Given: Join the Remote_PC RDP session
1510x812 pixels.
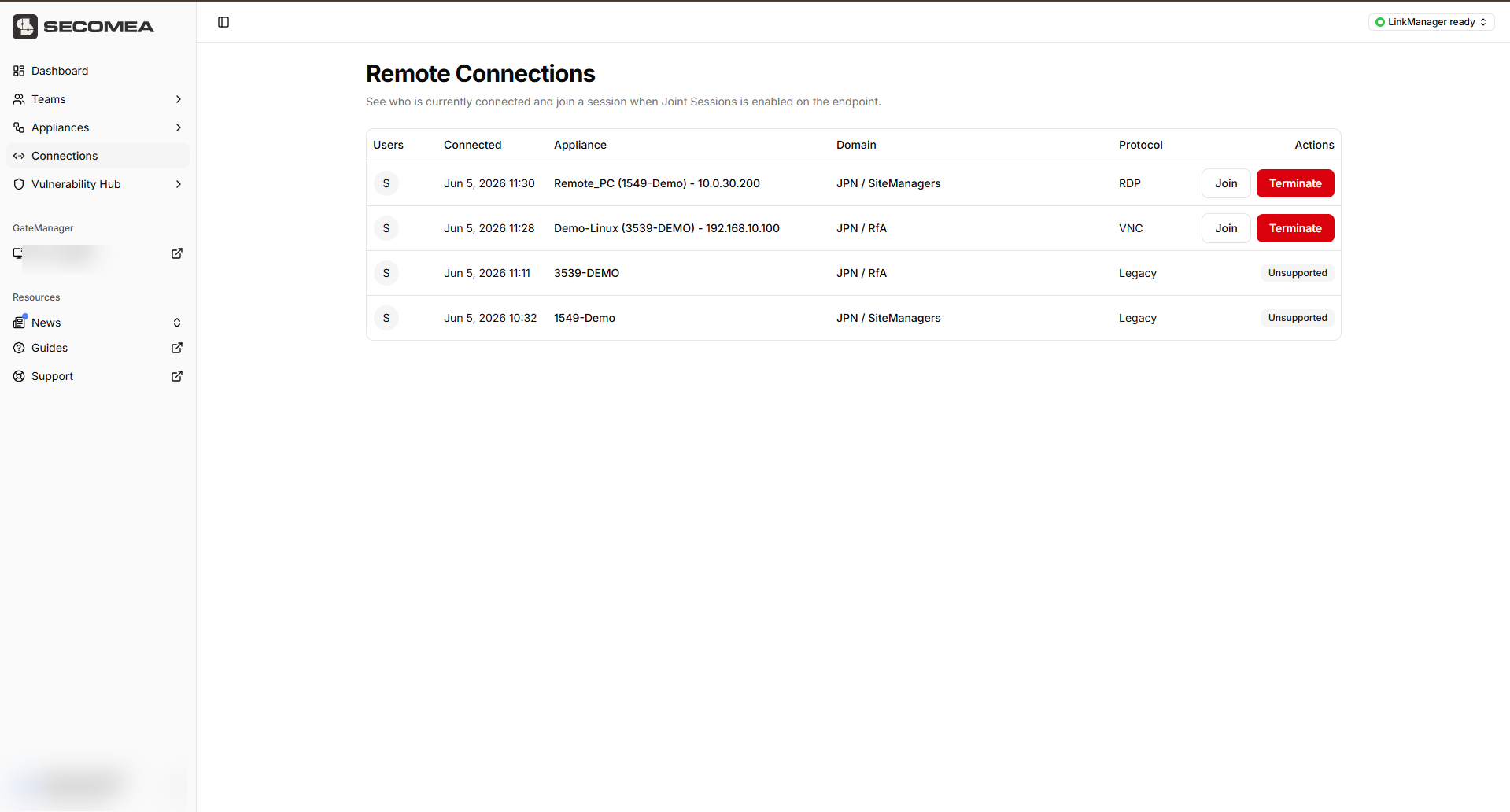Looking at the screenshot, I should (1226, 183).
